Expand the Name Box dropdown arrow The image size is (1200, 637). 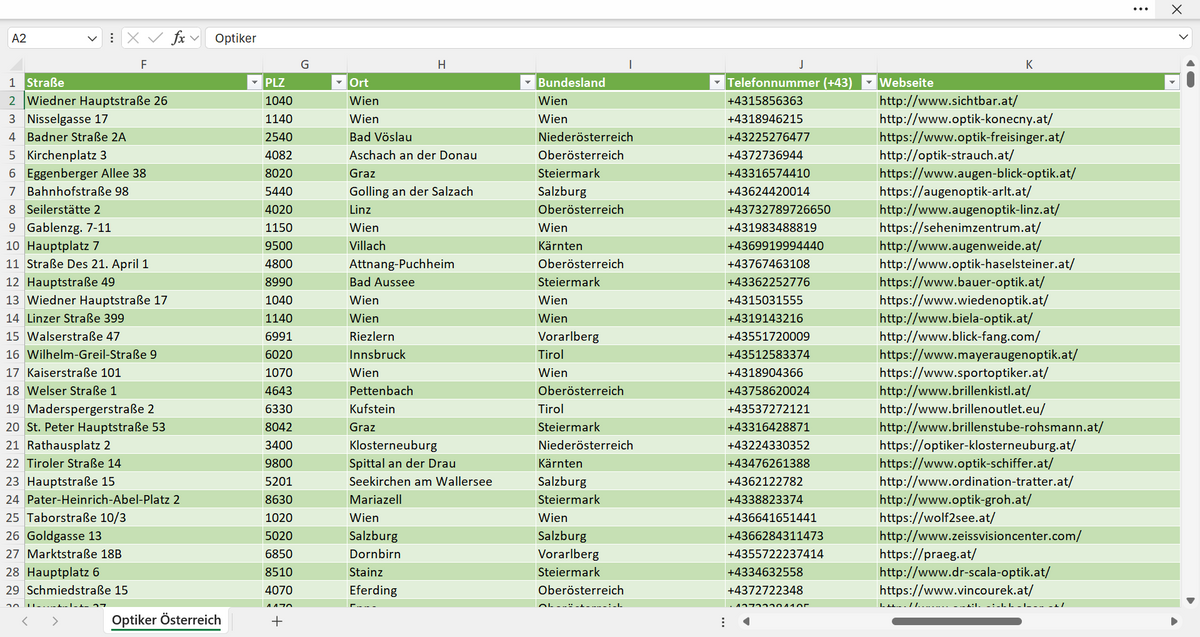click(x=93, y=38)
